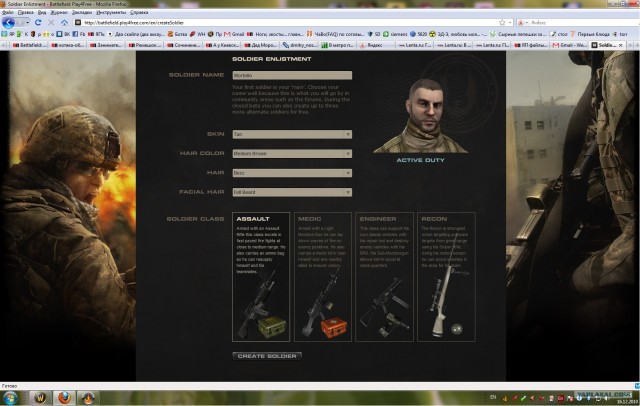Select the Recon soldier class
This screenshot has width=640, height=406.
point(446,277)
